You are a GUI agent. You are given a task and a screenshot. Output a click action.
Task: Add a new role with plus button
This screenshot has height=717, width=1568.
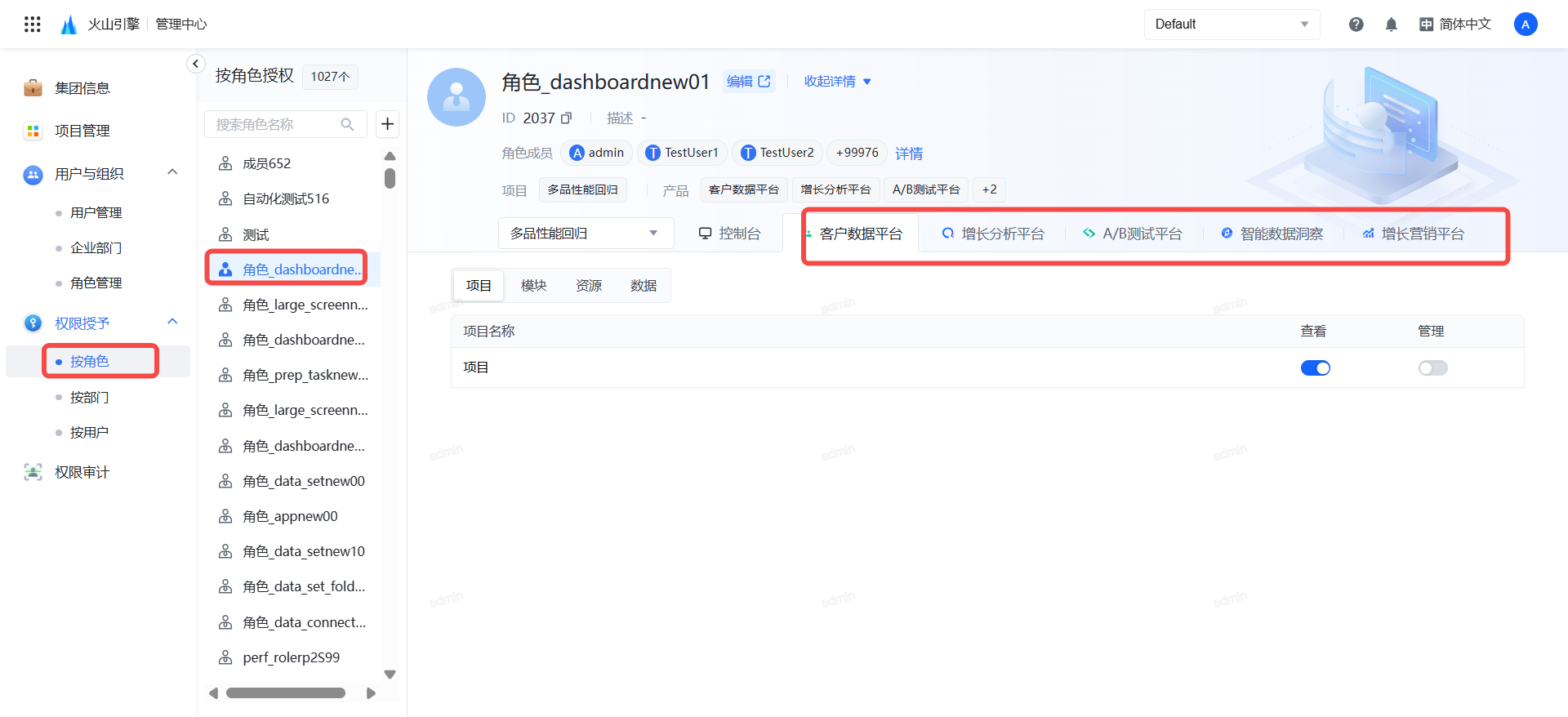click(388, 124)
